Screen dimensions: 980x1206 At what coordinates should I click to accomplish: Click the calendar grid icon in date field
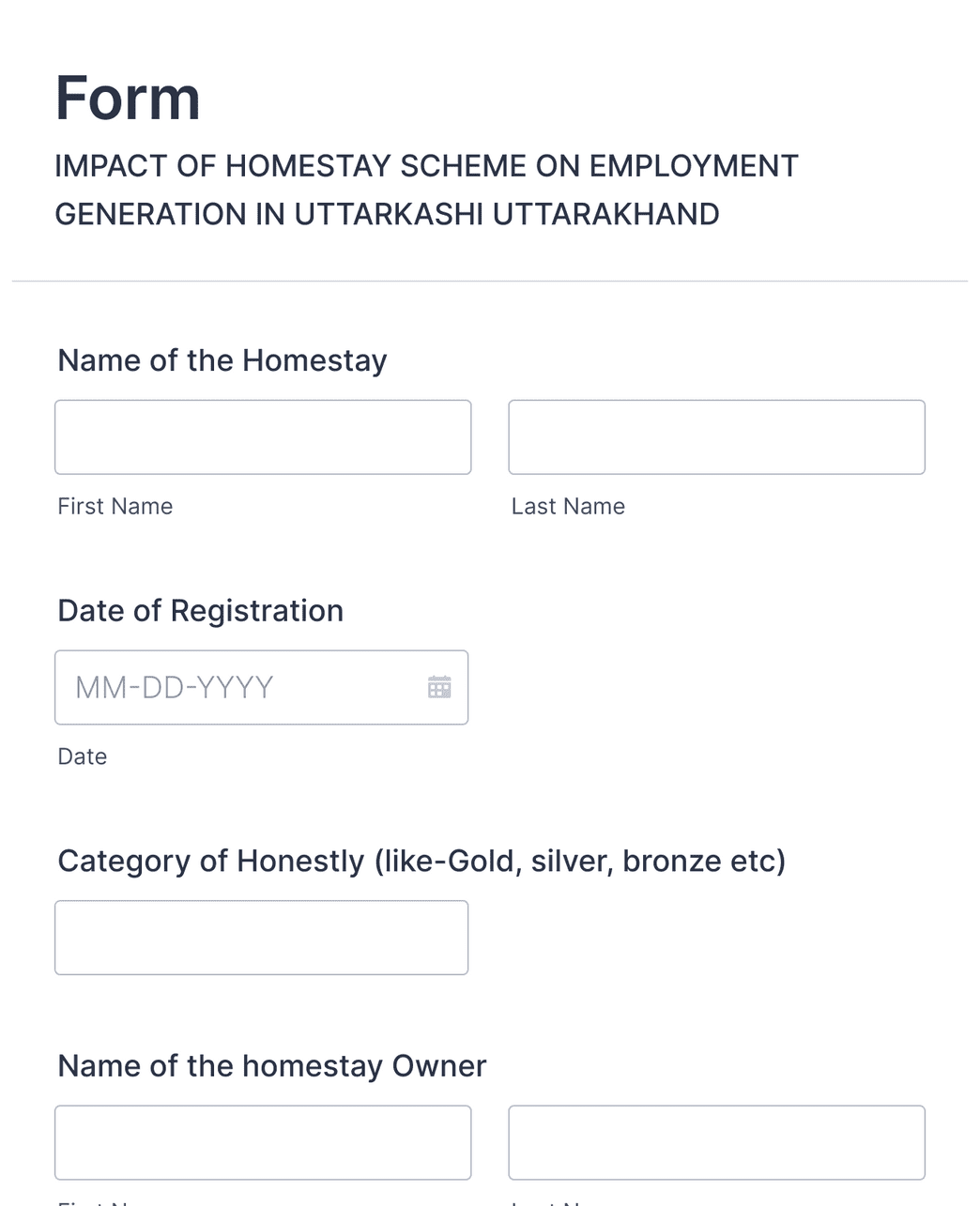tap(439, 688)
